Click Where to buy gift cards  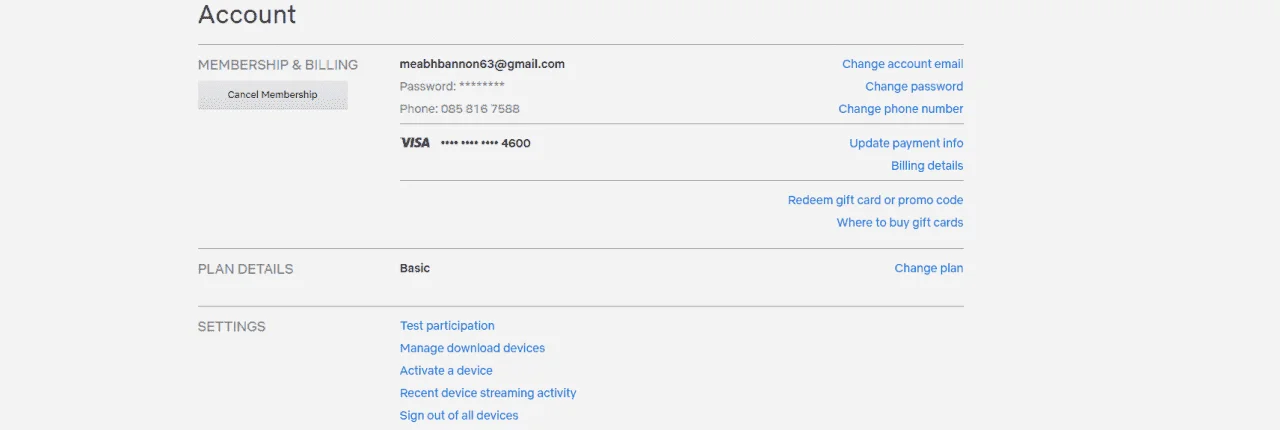coord(900,223)
